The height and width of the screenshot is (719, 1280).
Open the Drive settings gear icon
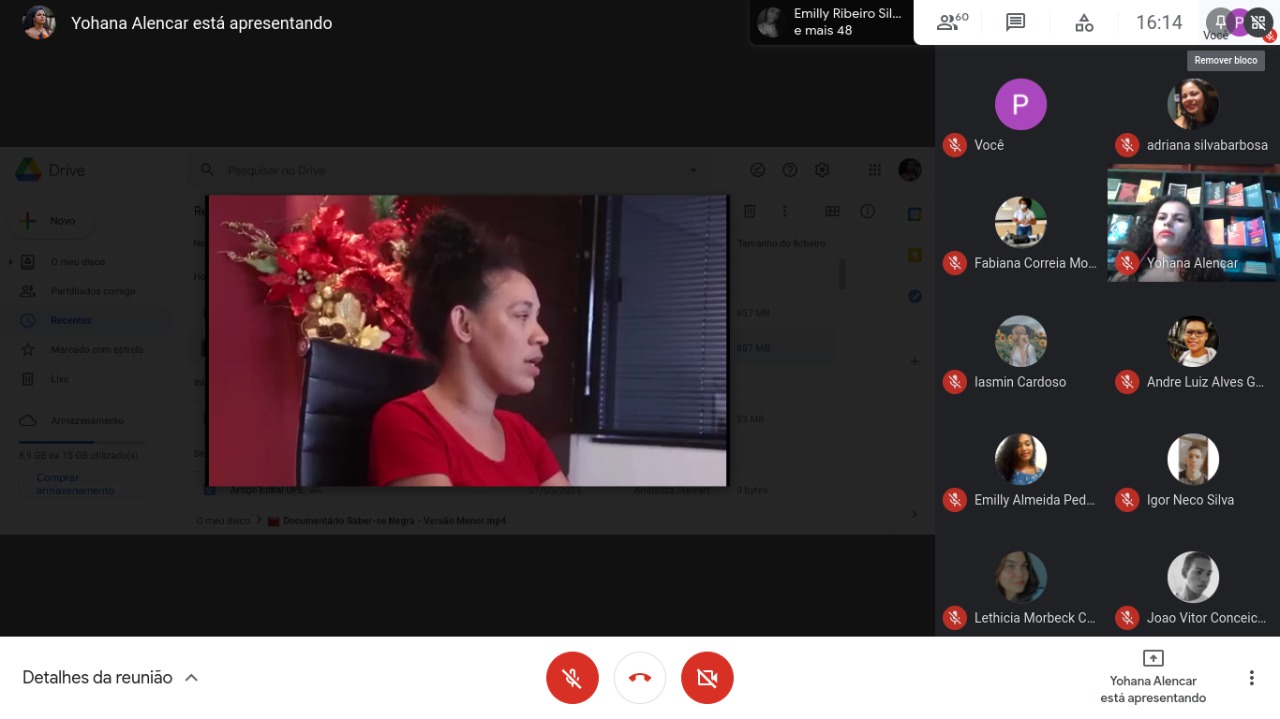coord(822,170)
